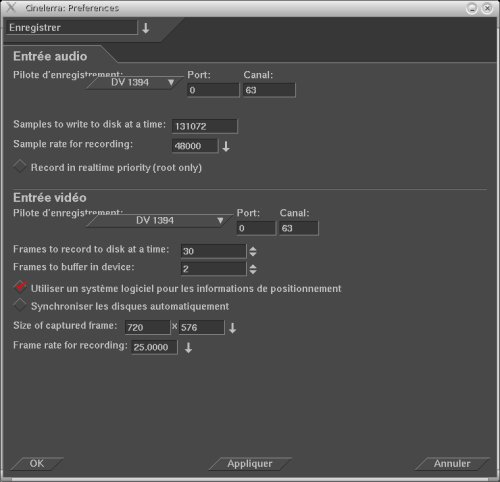
Task: Open captured frame size presets arrow
Action: (233, 328)
